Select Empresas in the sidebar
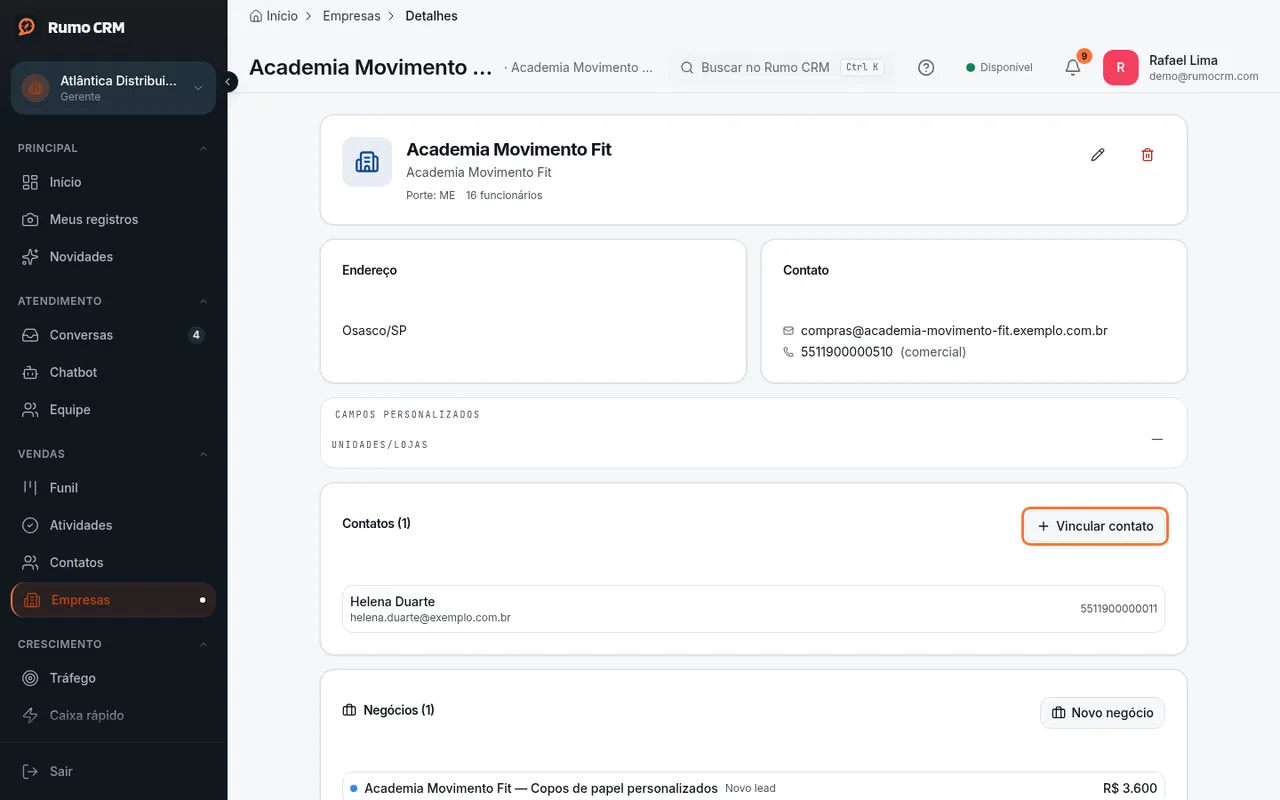 [x=113, y=600]
